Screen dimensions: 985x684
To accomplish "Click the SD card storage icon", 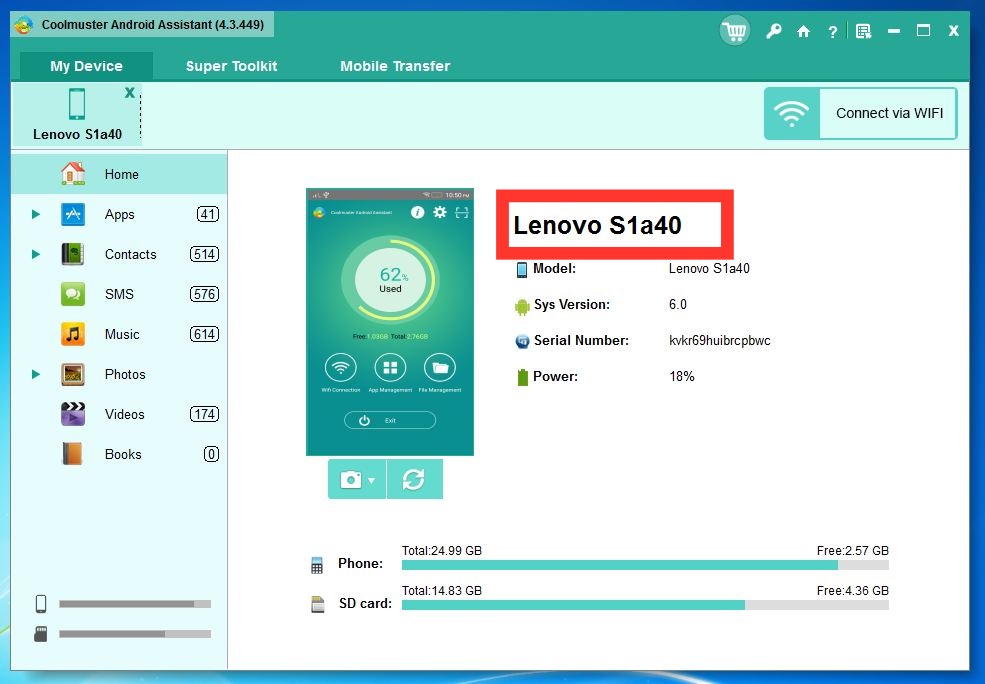I will (318, 604).
